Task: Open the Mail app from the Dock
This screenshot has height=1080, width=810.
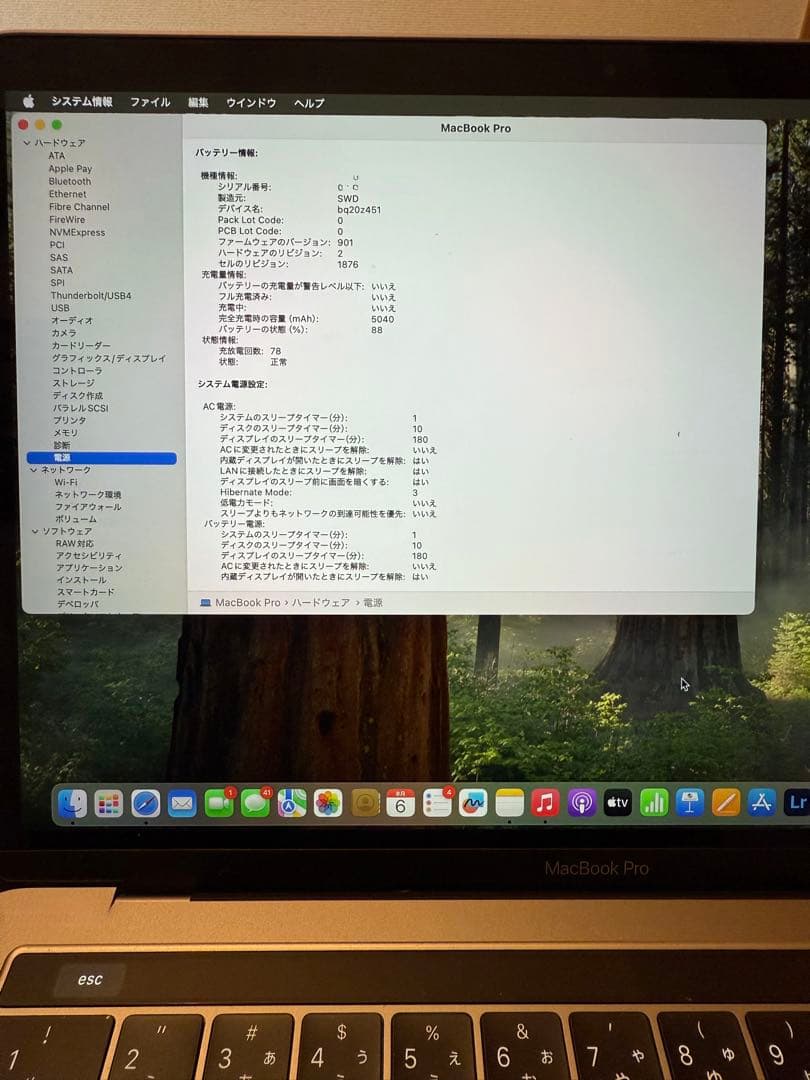Action: (x=182, y=803)
